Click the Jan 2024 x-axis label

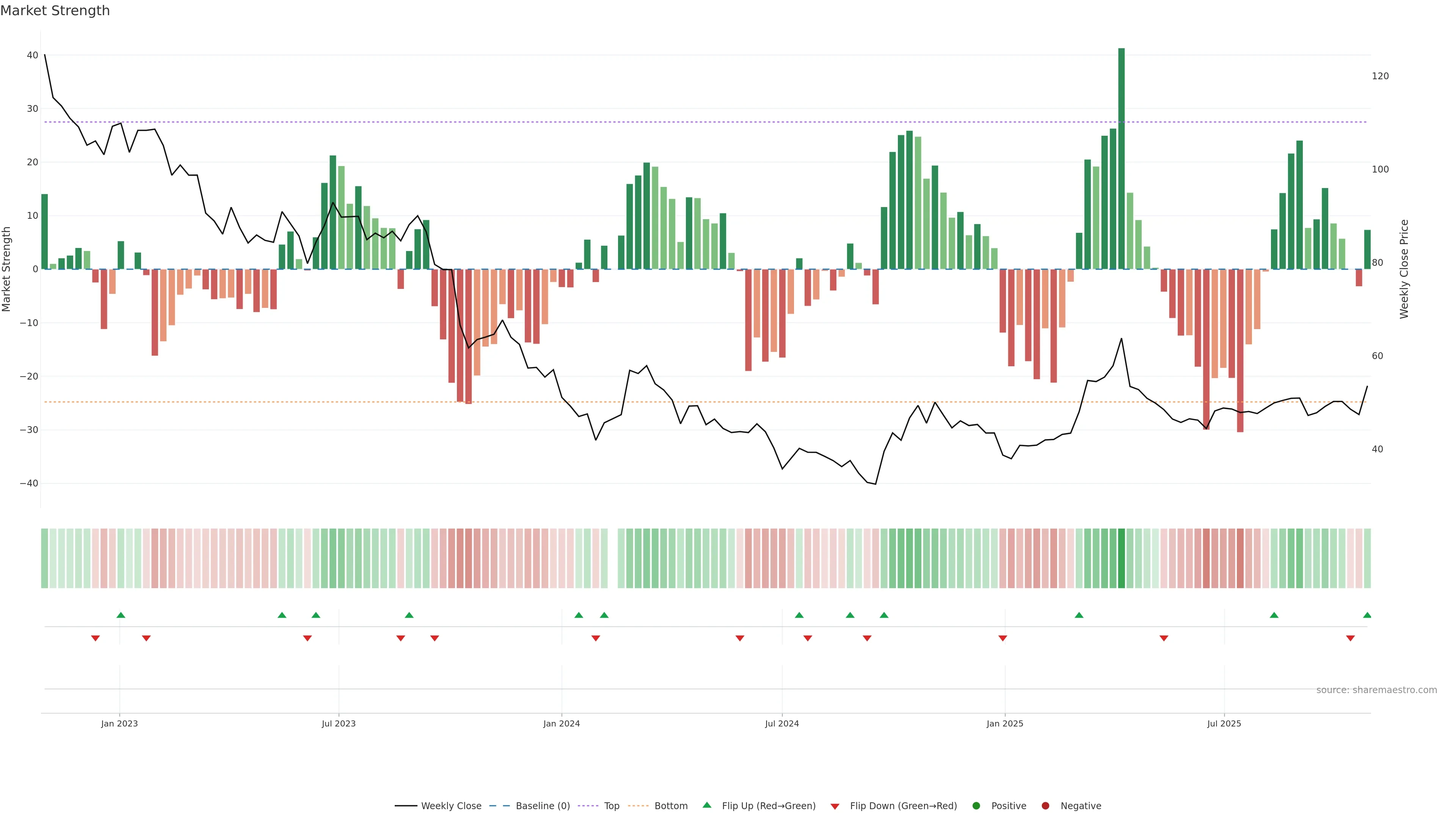pyautogui.click(x=561, y=723)
